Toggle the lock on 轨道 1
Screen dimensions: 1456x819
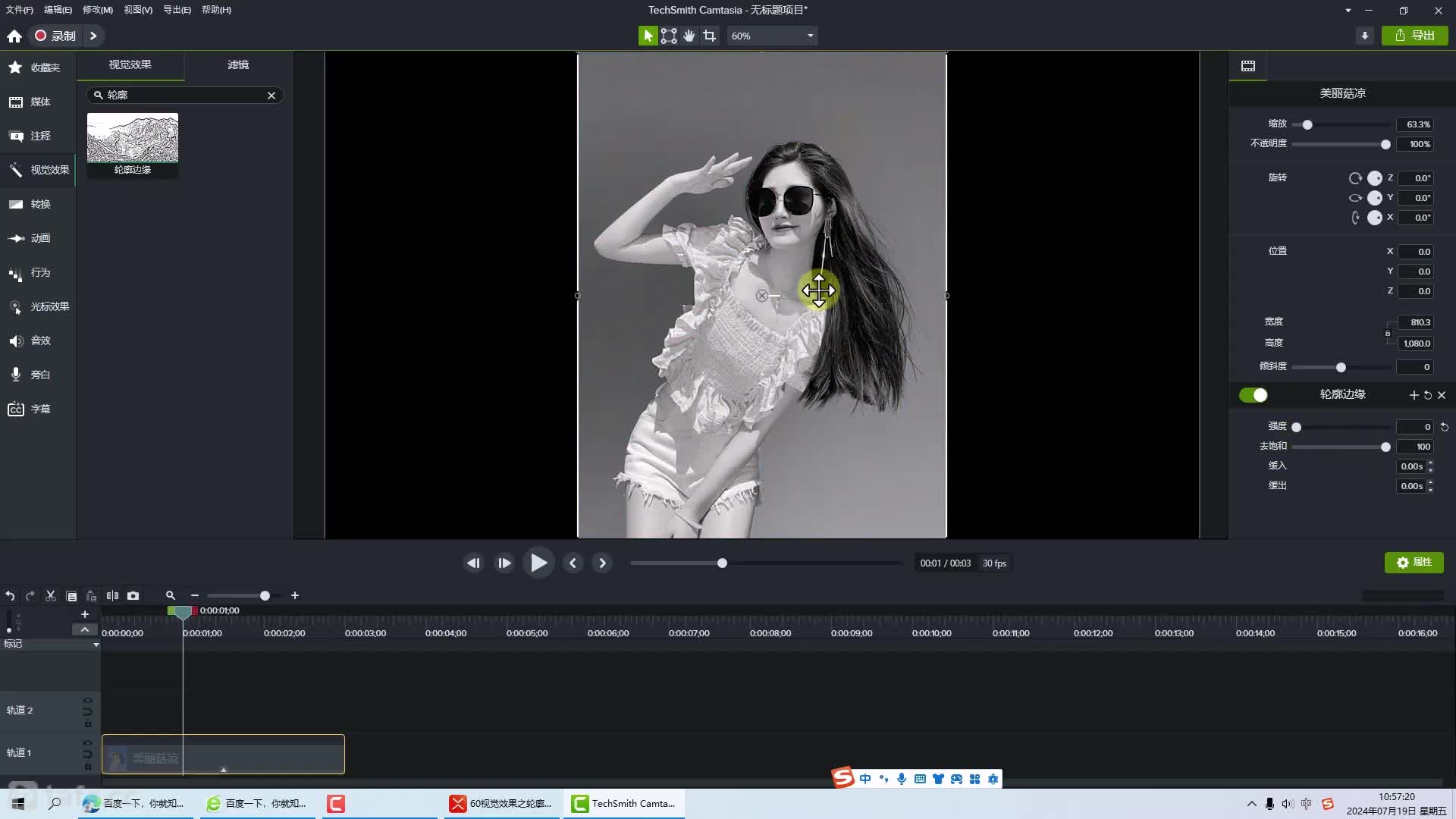click(x=88, y=767)
